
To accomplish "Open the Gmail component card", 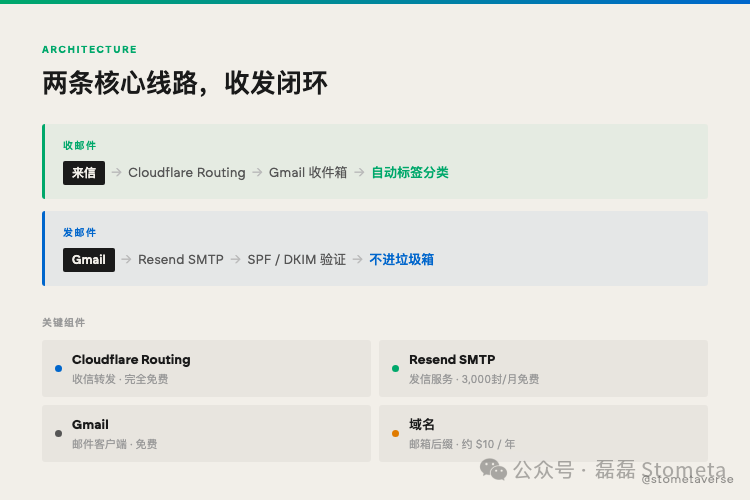I will pos(206,433).
